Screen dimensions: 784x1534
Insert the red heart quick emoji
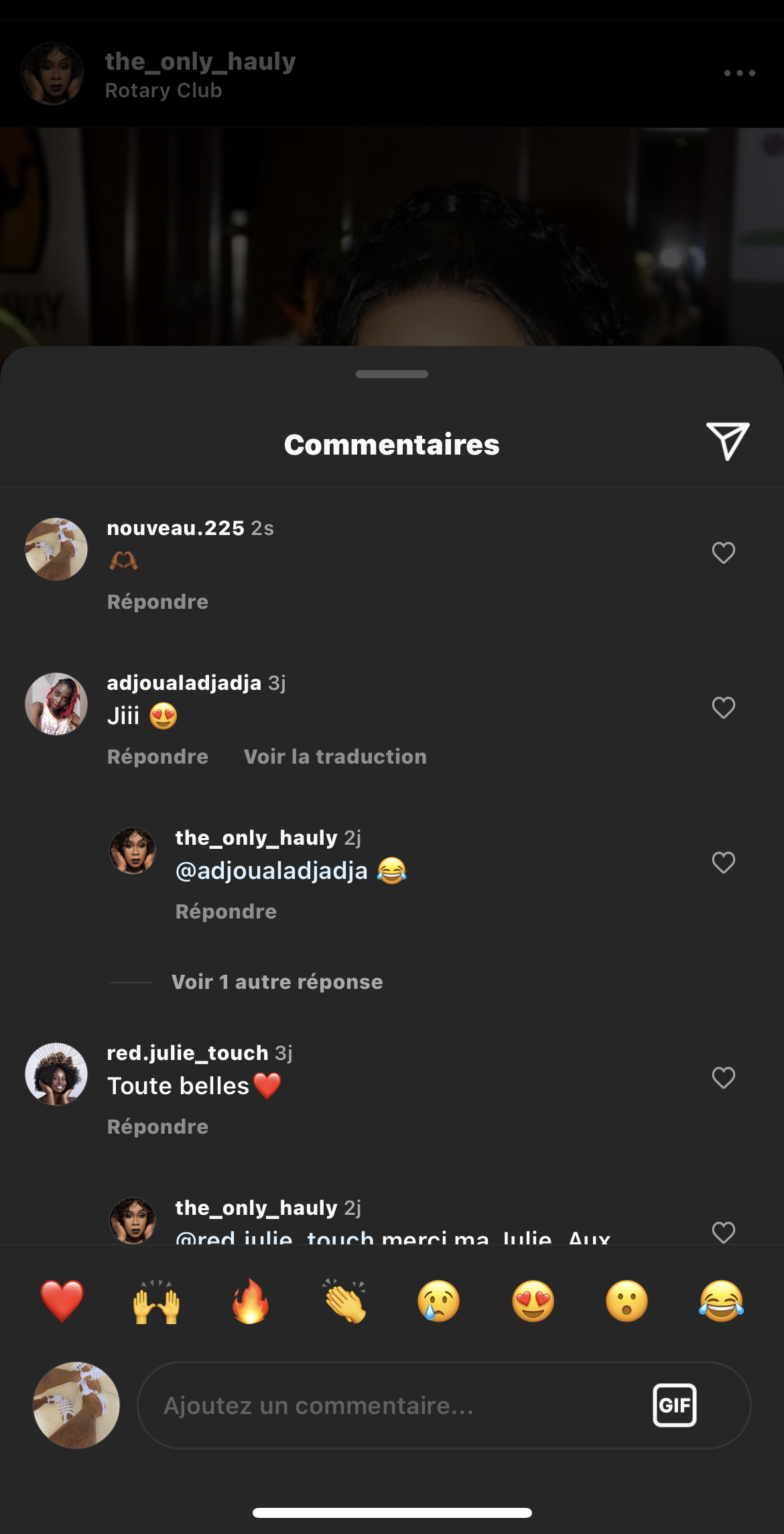click(x=62, y=1301)
